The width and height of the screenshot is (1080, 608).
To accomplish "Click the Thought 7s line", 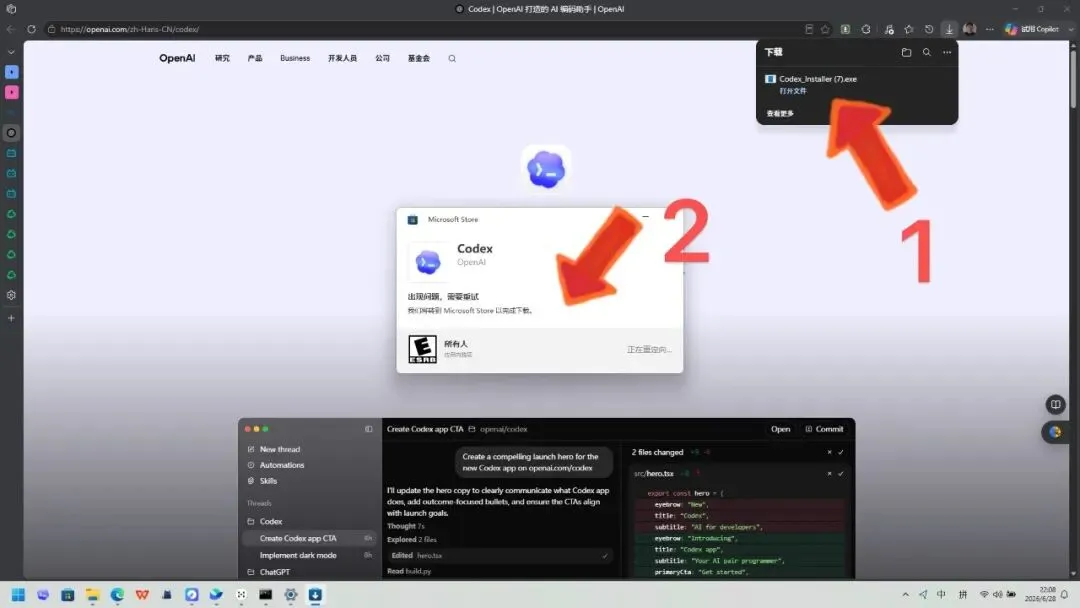I will 406,526.
